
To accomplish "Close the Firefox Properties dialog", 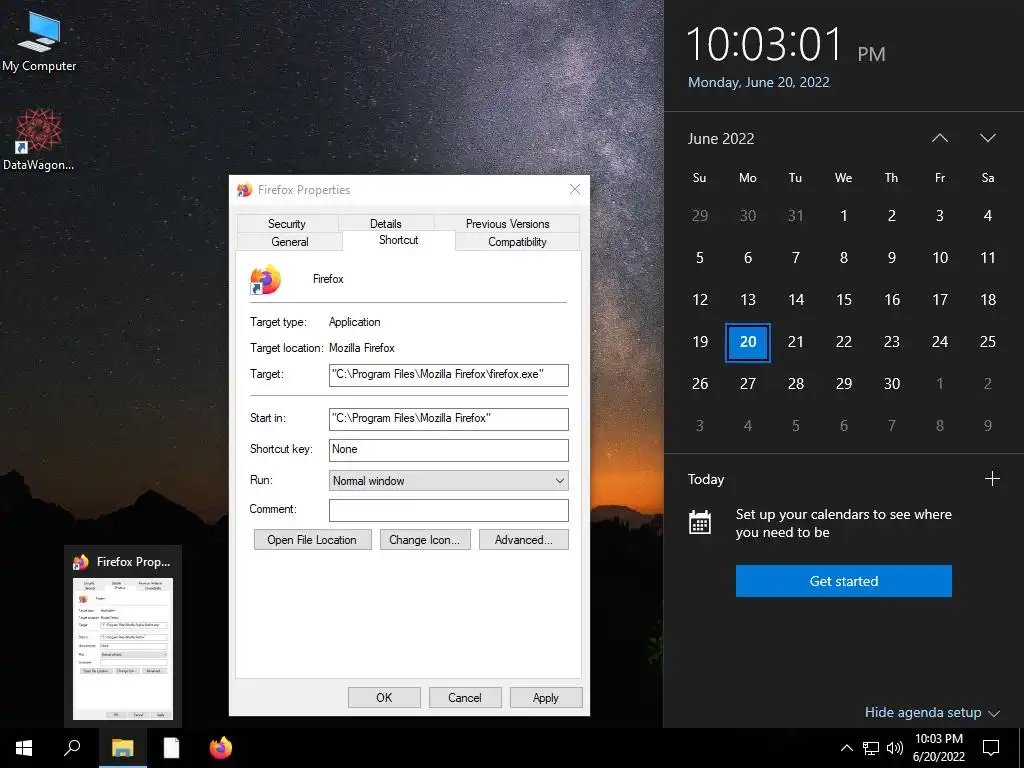I will (575, 189).
